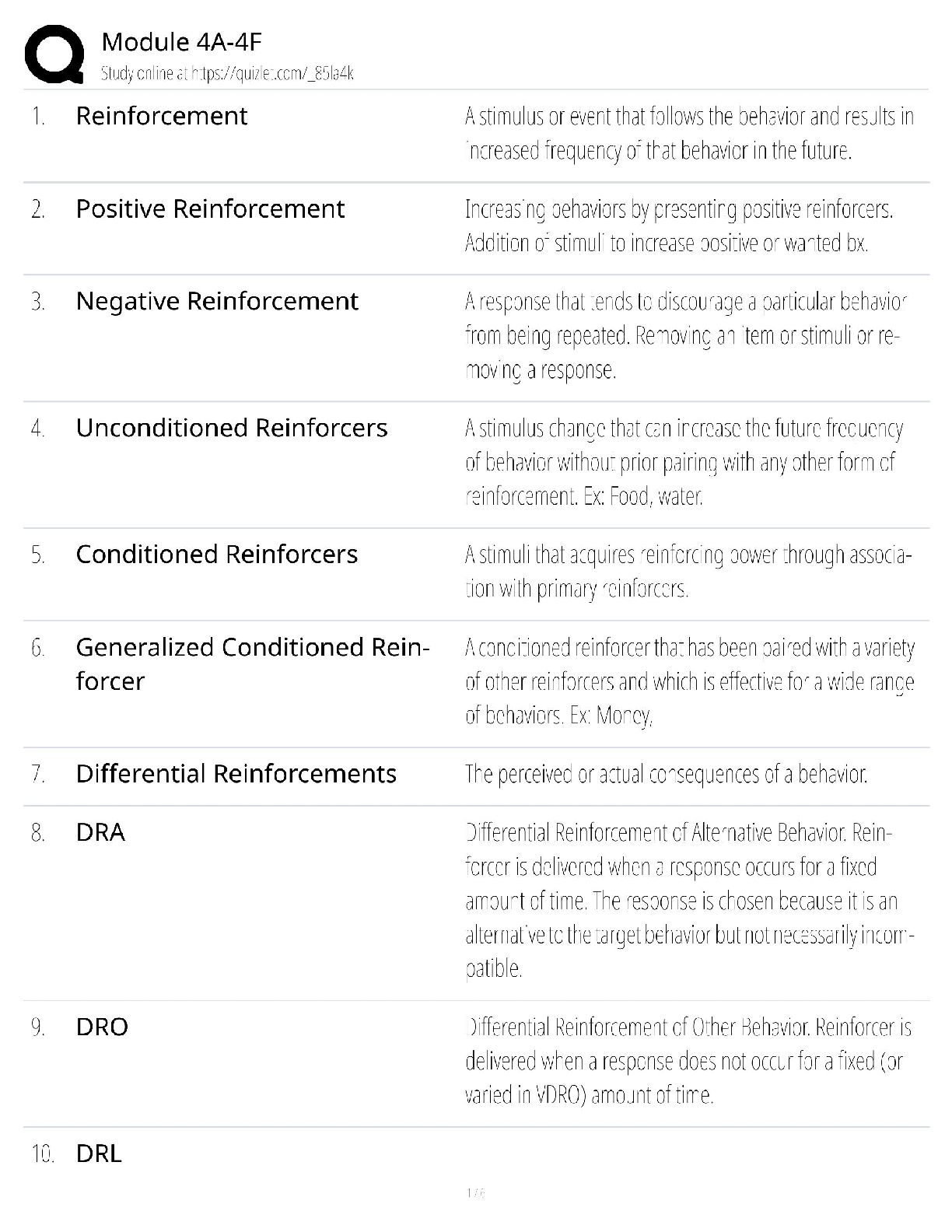Select Unconditioned Reinforcers term
Image resolution: width=952 pixels, height=1232 pixels.
(x=232, y=428)
